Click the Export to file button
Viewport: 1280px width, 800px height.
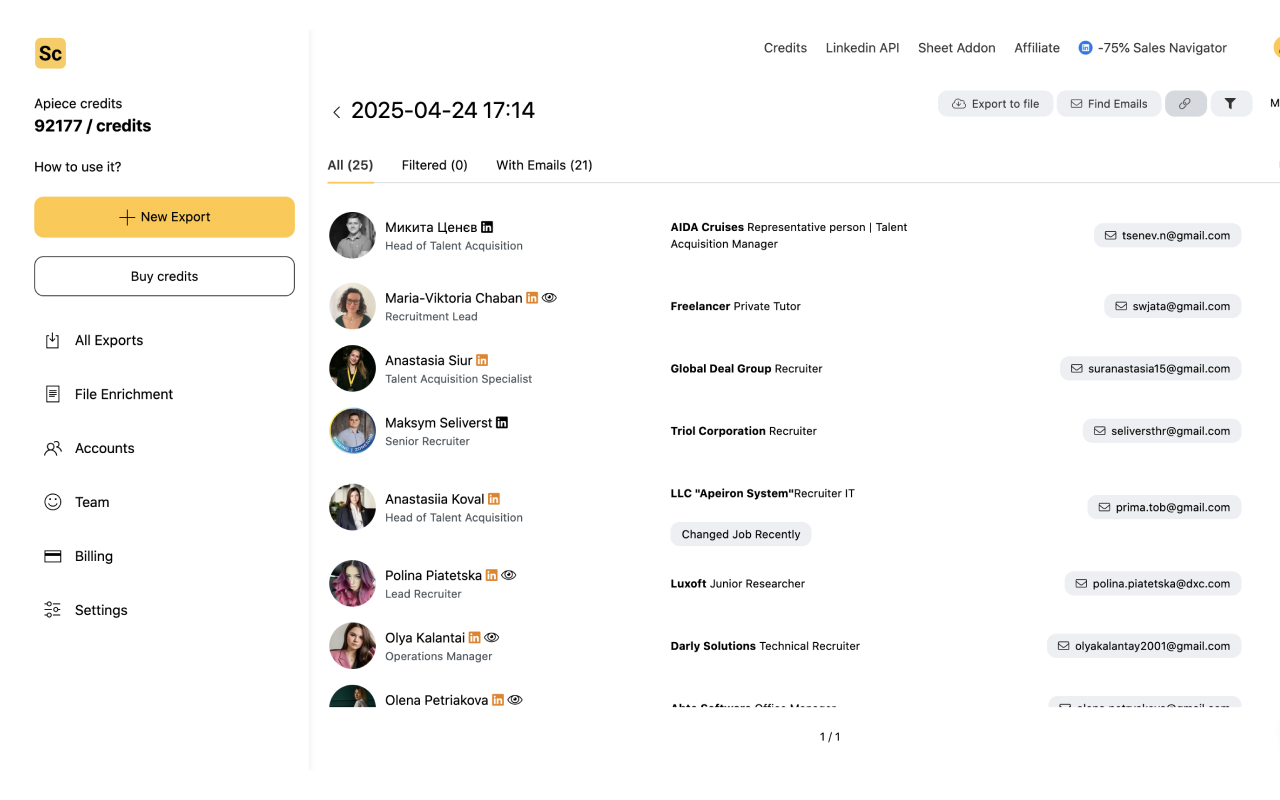(x=995, y=104)
